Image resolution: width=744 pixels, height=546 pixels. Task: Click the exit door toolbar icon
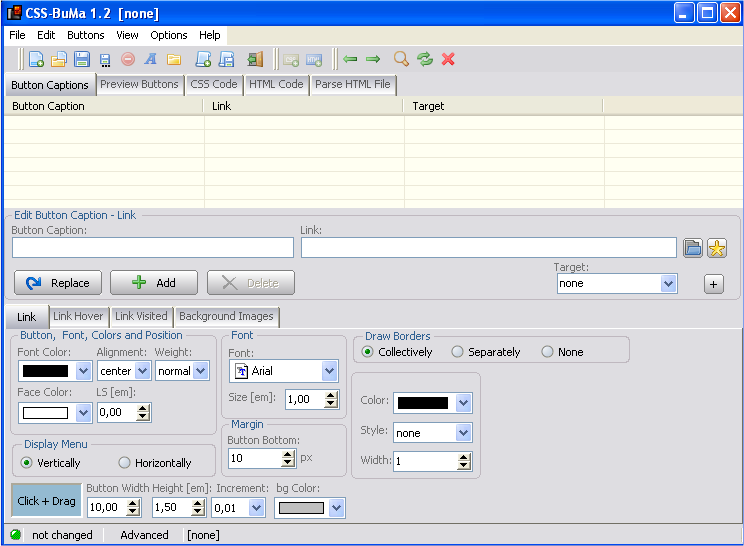(255, 59)
